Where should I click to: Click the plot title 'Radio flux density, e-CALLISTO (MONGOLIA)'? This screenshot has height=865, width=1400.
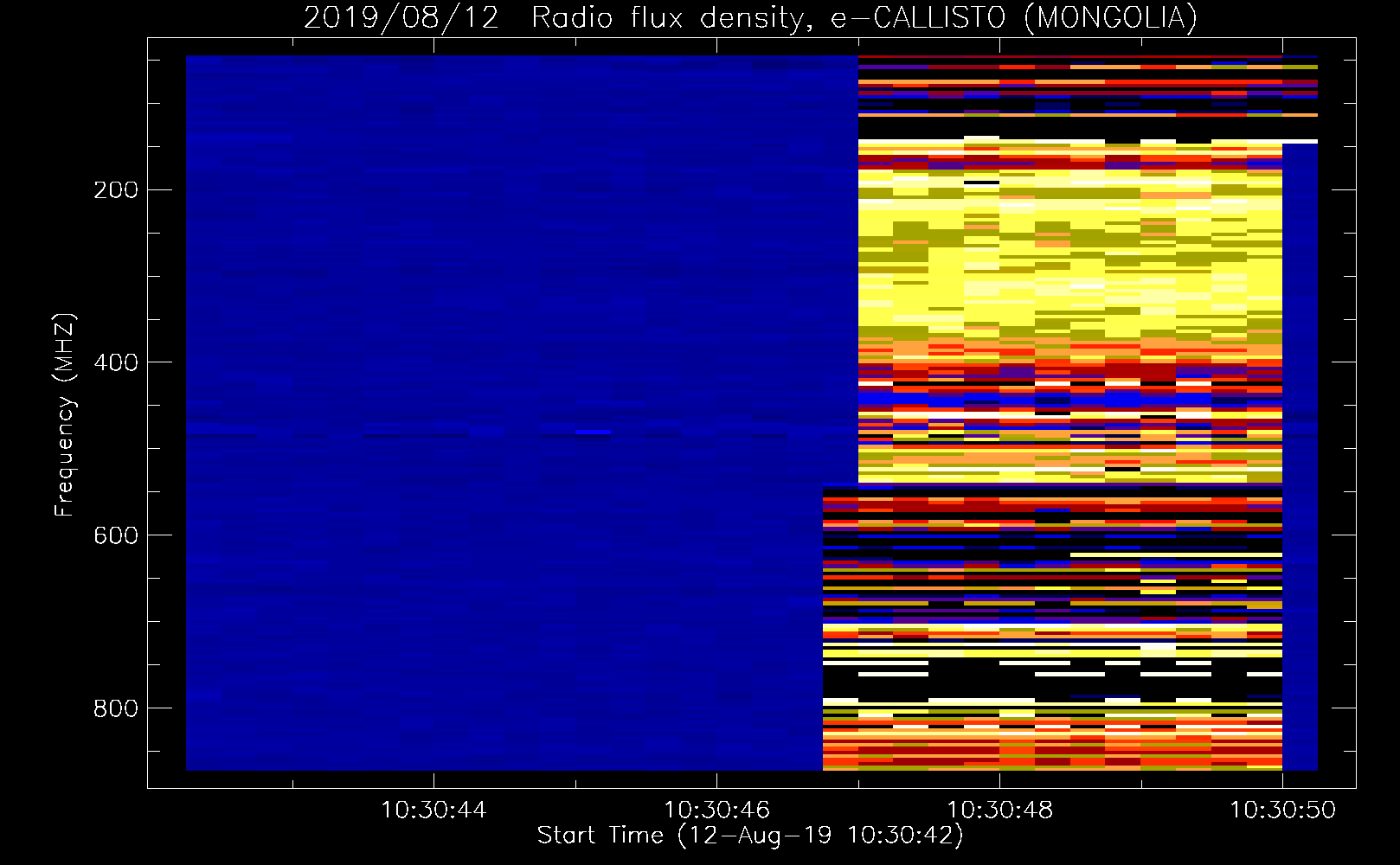tap(864, 18)
